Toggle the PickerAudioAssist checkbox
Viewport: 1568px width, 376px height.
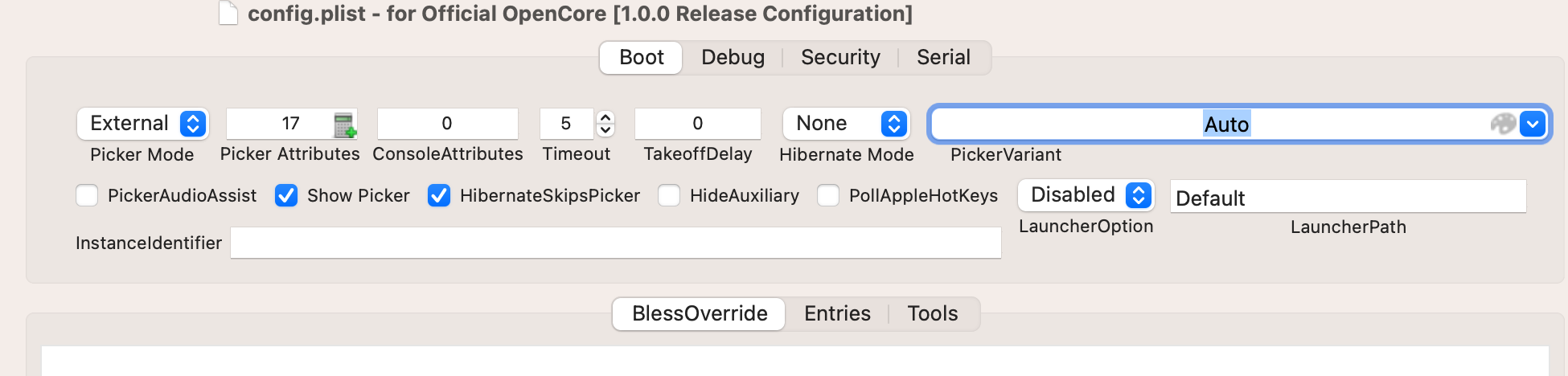tap(87, 195)
